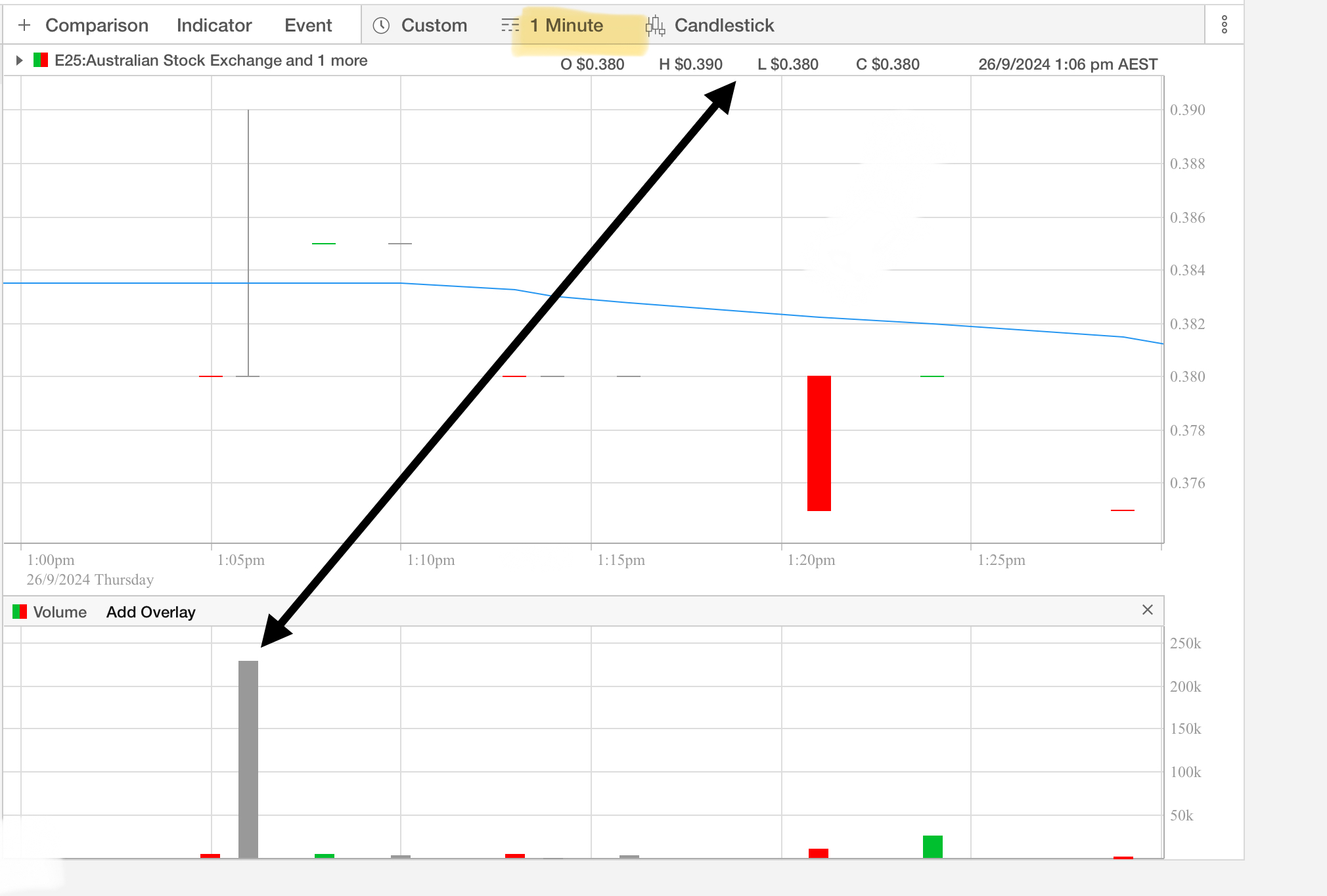Open the Custom time range dropdown

tap(434, 26)
